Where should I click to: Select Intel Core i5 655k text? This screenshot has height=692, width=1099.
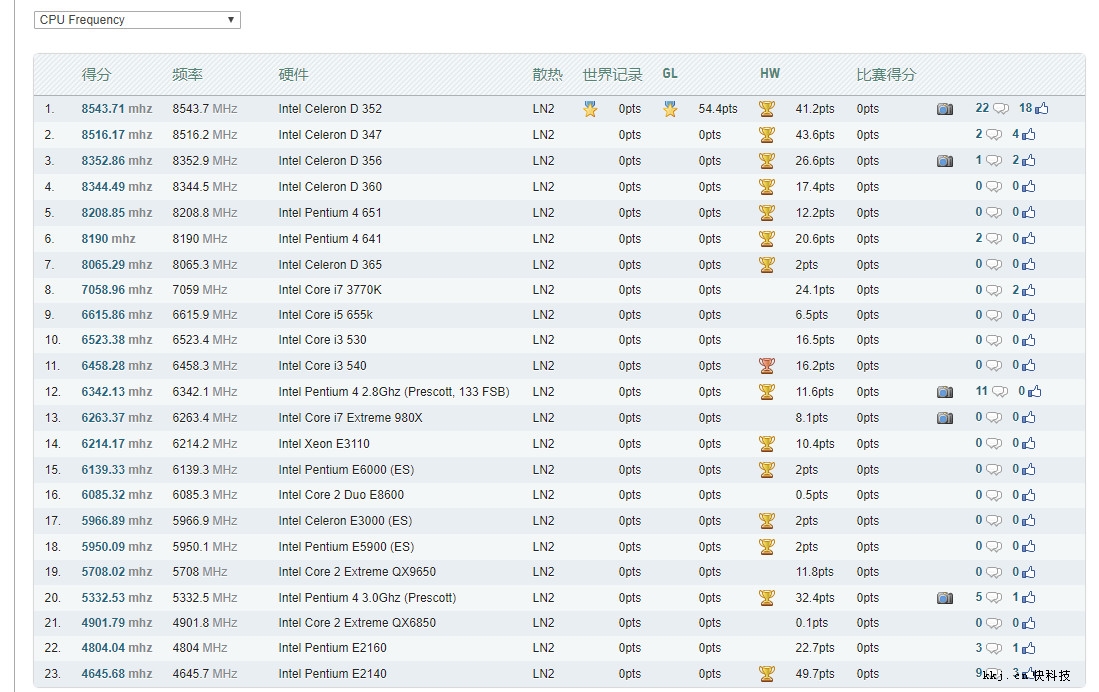(325, 315)
